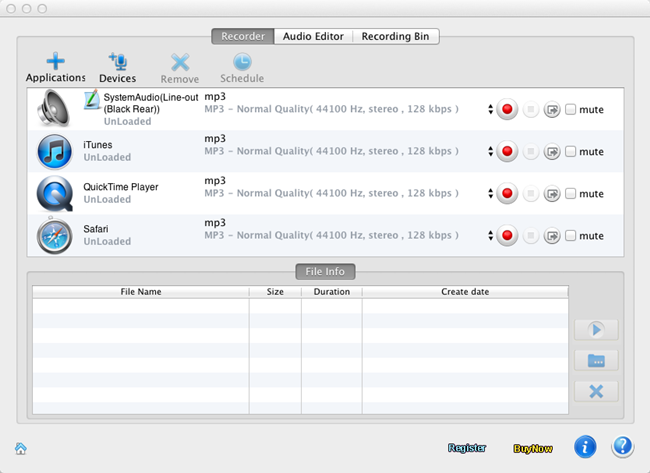Switch to the Audio Editor tab
This screenshot has width=650, height=473.
pyautogui.click(x=313, y=36)
